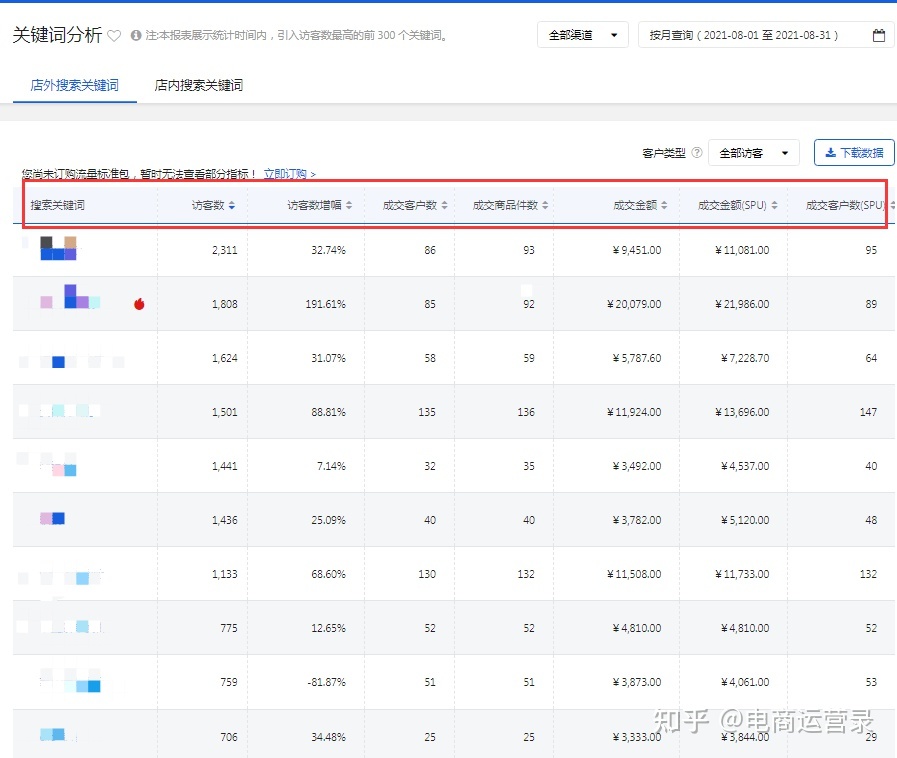Click the visitor count 759
The width and height of the screenshot is (897, 758).
pyautogui.click(x=229, y=682)
